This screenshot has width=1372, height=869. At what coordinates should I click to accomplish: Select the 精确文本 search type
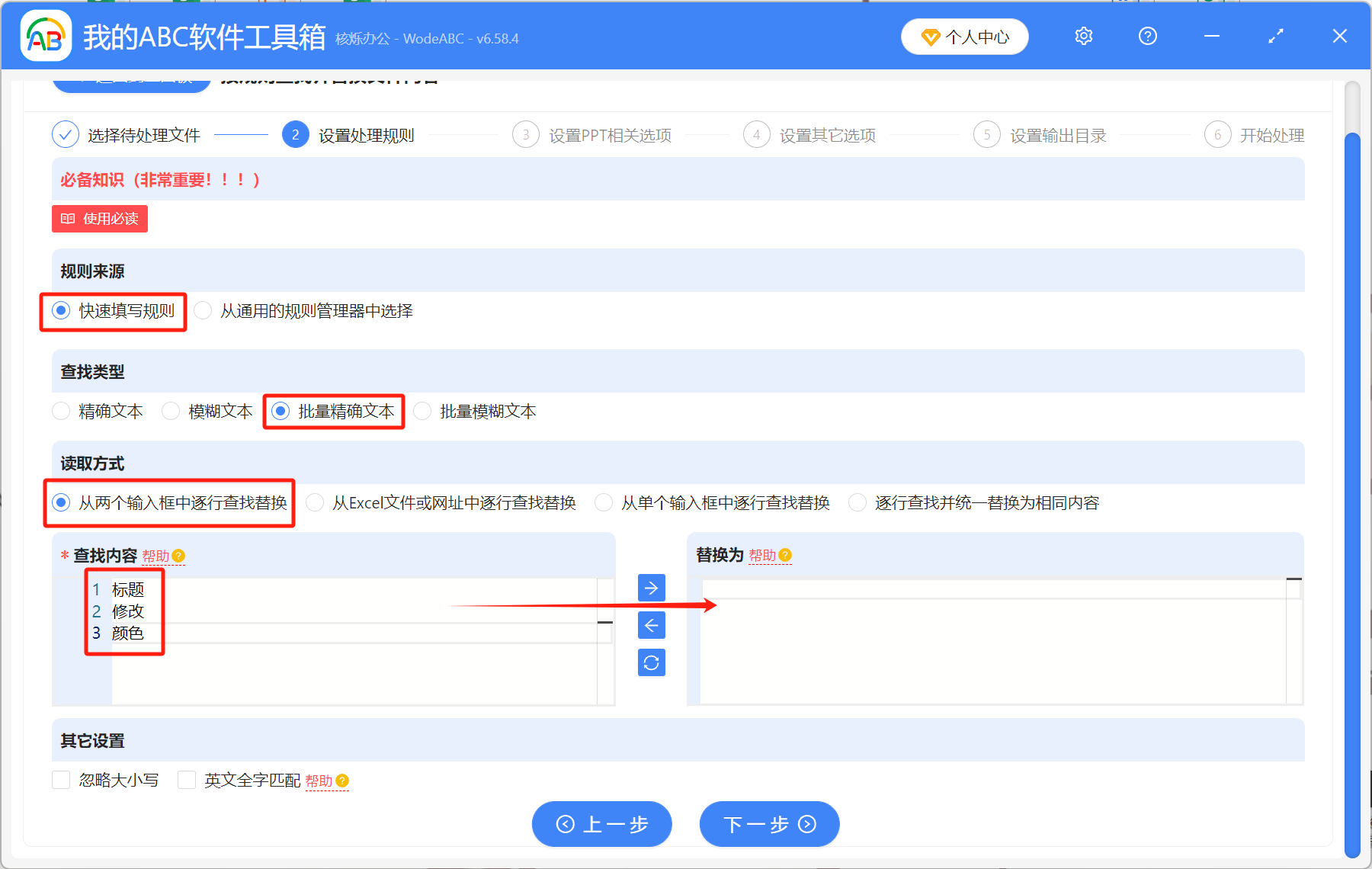pyautogui.click(x=61, y=411)
